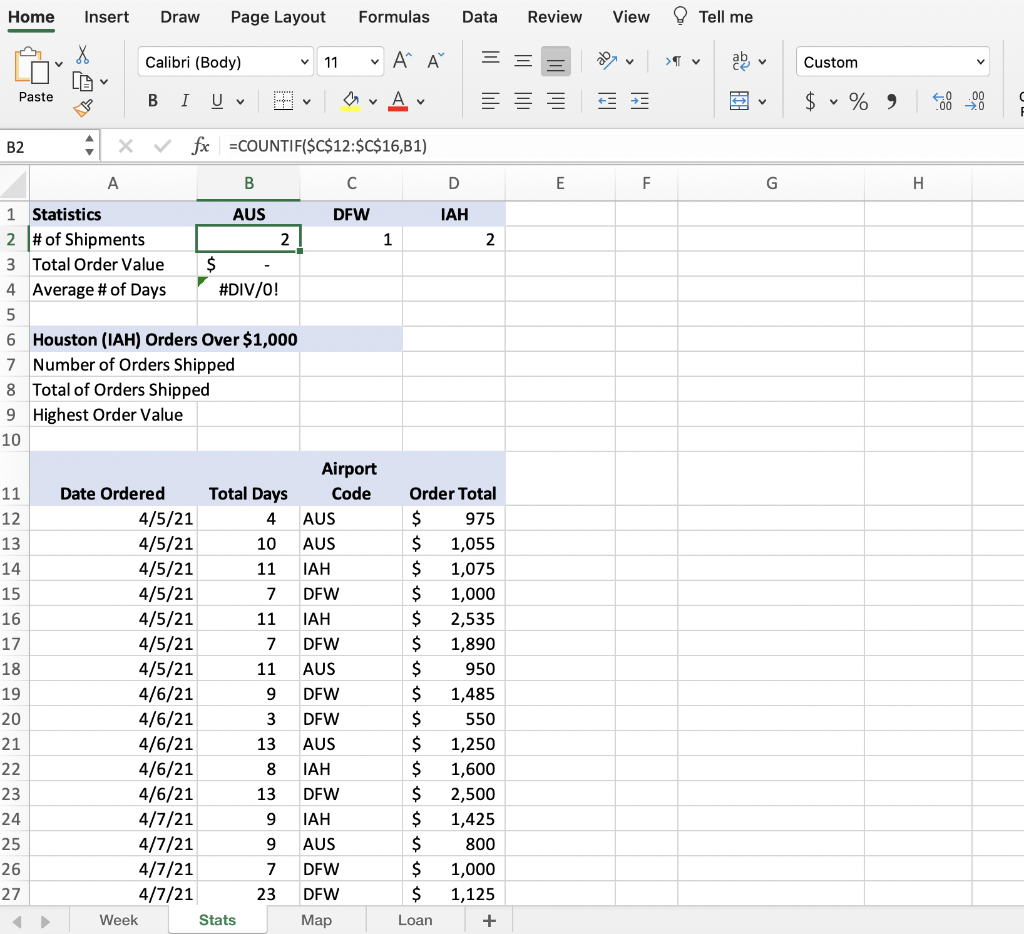The width and height of the screenshot is (1024, 934).
Task: Open the Draw ribbon tab
Action: point(180,17)
